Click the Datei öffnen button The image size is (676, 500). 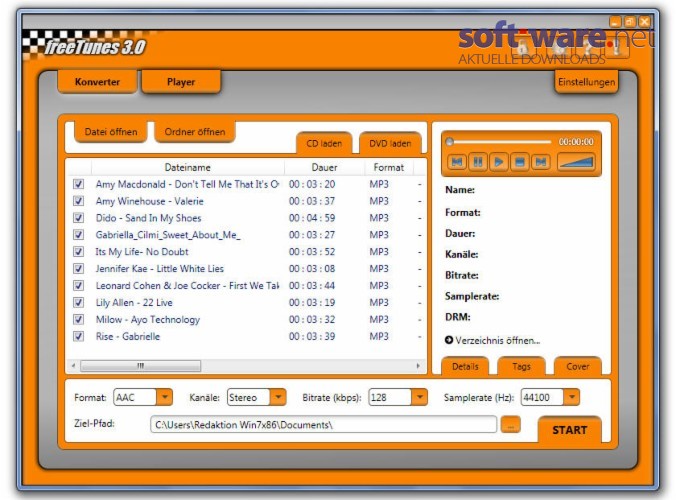pos(111,132)
